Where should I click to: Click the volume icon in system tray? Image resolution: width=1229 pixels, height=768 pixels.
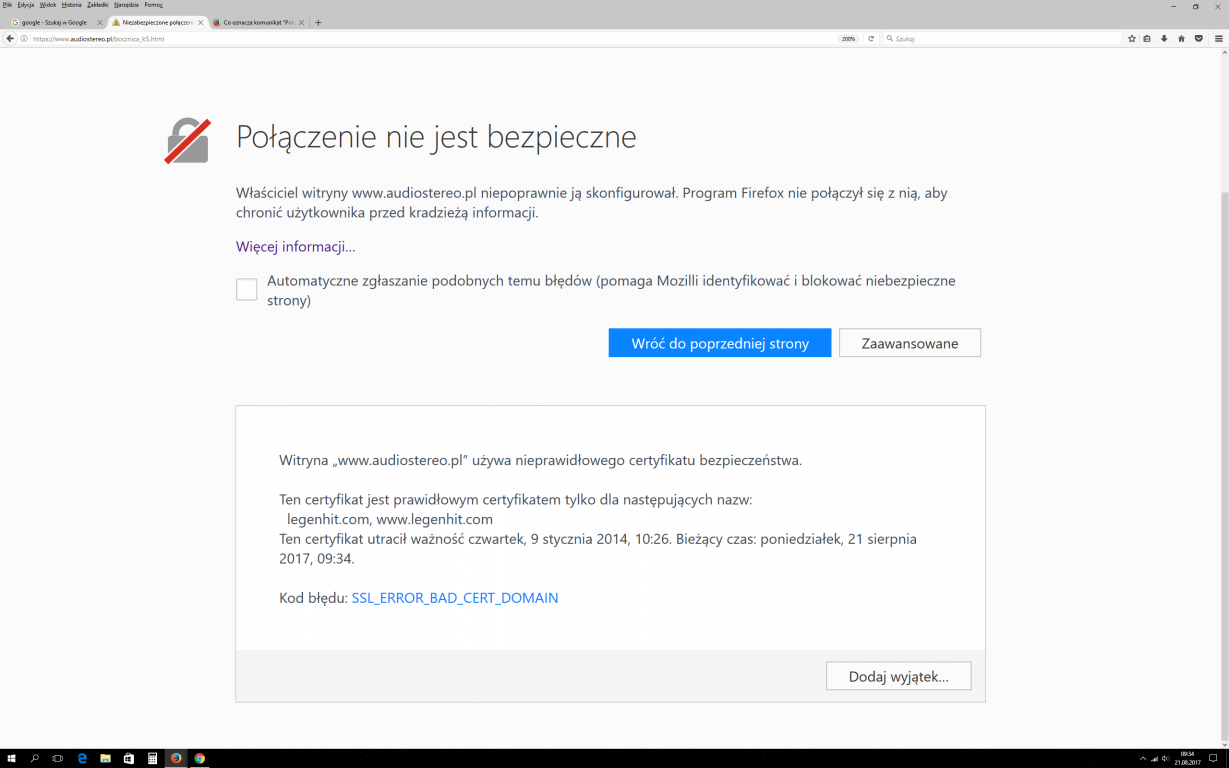(x=1164, y=759)
